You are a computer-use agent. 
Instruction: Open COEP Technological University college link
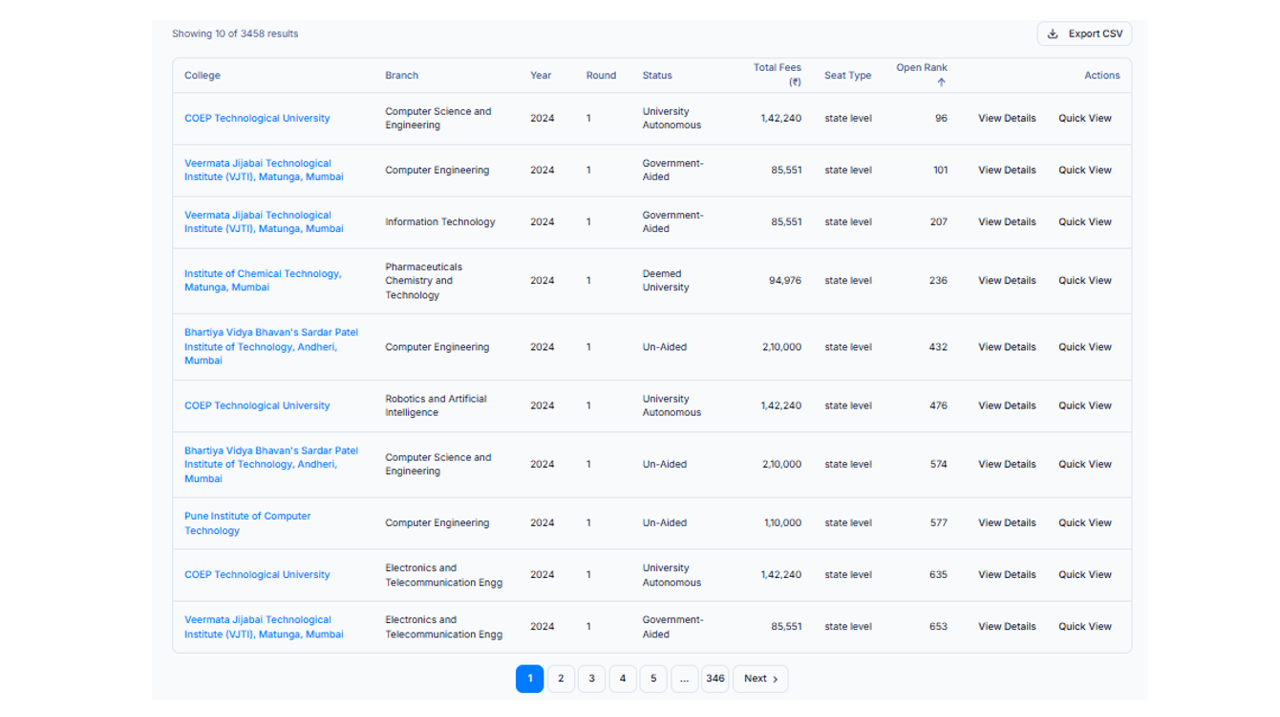257,118
